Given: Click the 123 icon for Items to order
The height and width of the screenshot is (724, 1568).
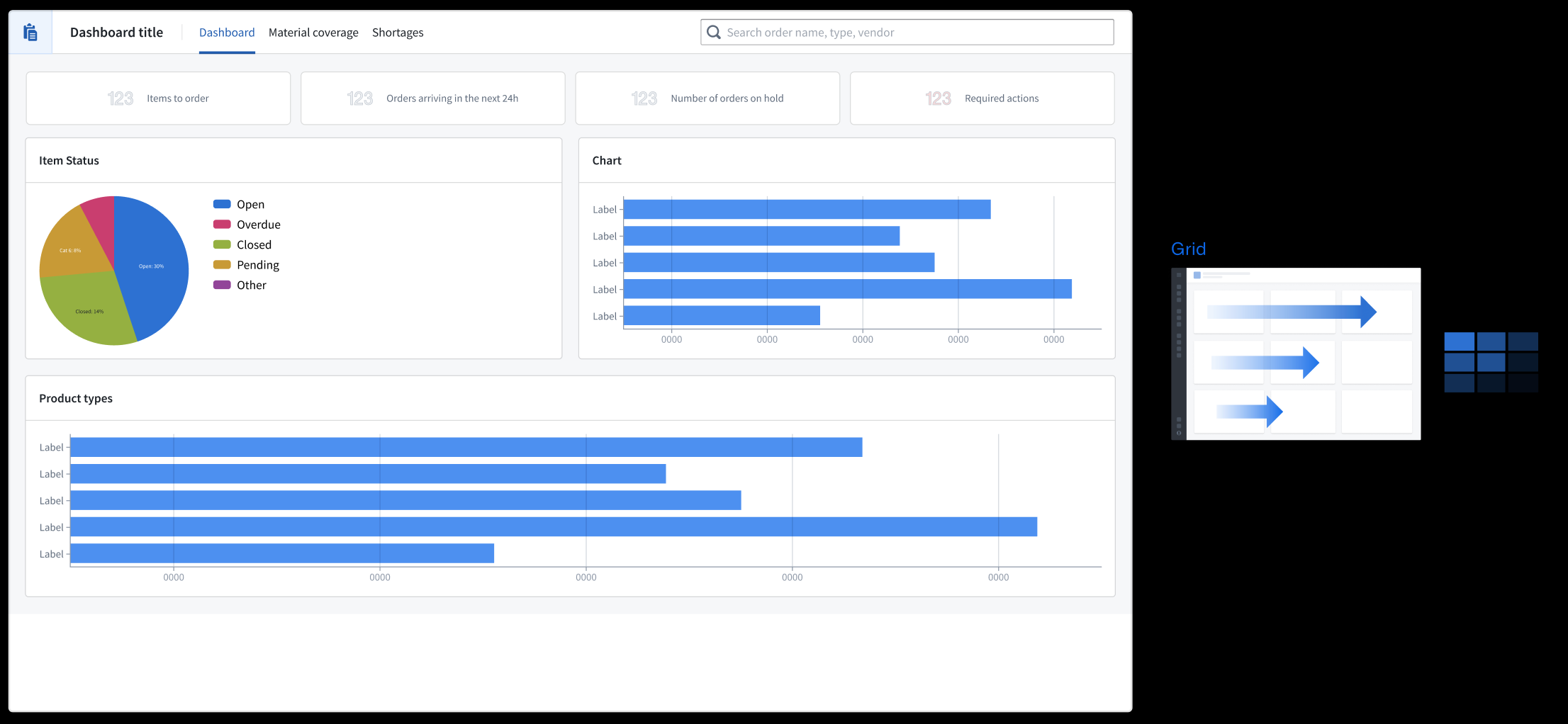Looking at the screenshot, I should pyautogui.click(x=121, y=98).
